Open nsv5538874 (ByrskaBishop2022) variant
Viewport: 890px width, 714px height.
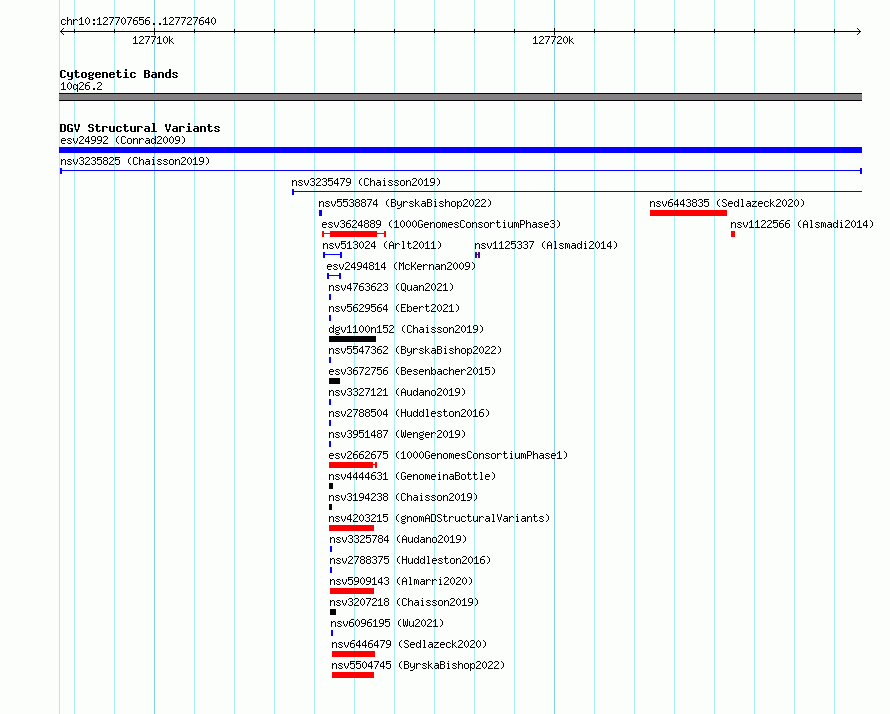[405, 203]
